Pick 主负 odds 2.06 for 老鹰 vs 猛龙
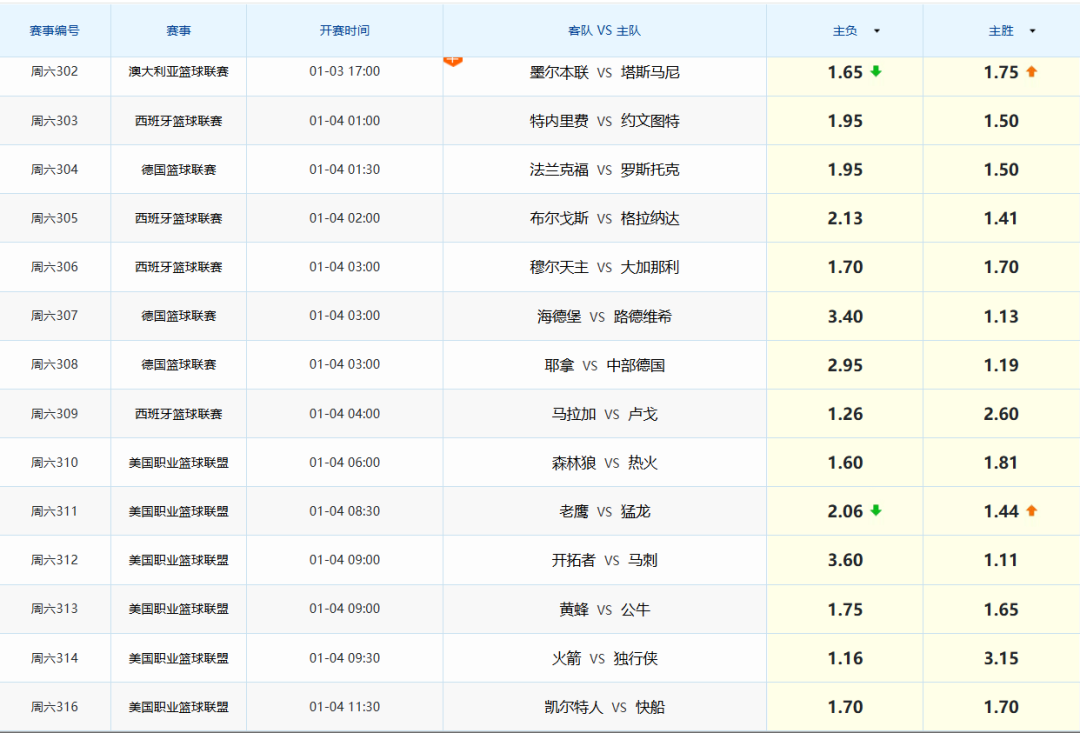Viewport: 1080px width, 733px height. click(x=845, y=511)
